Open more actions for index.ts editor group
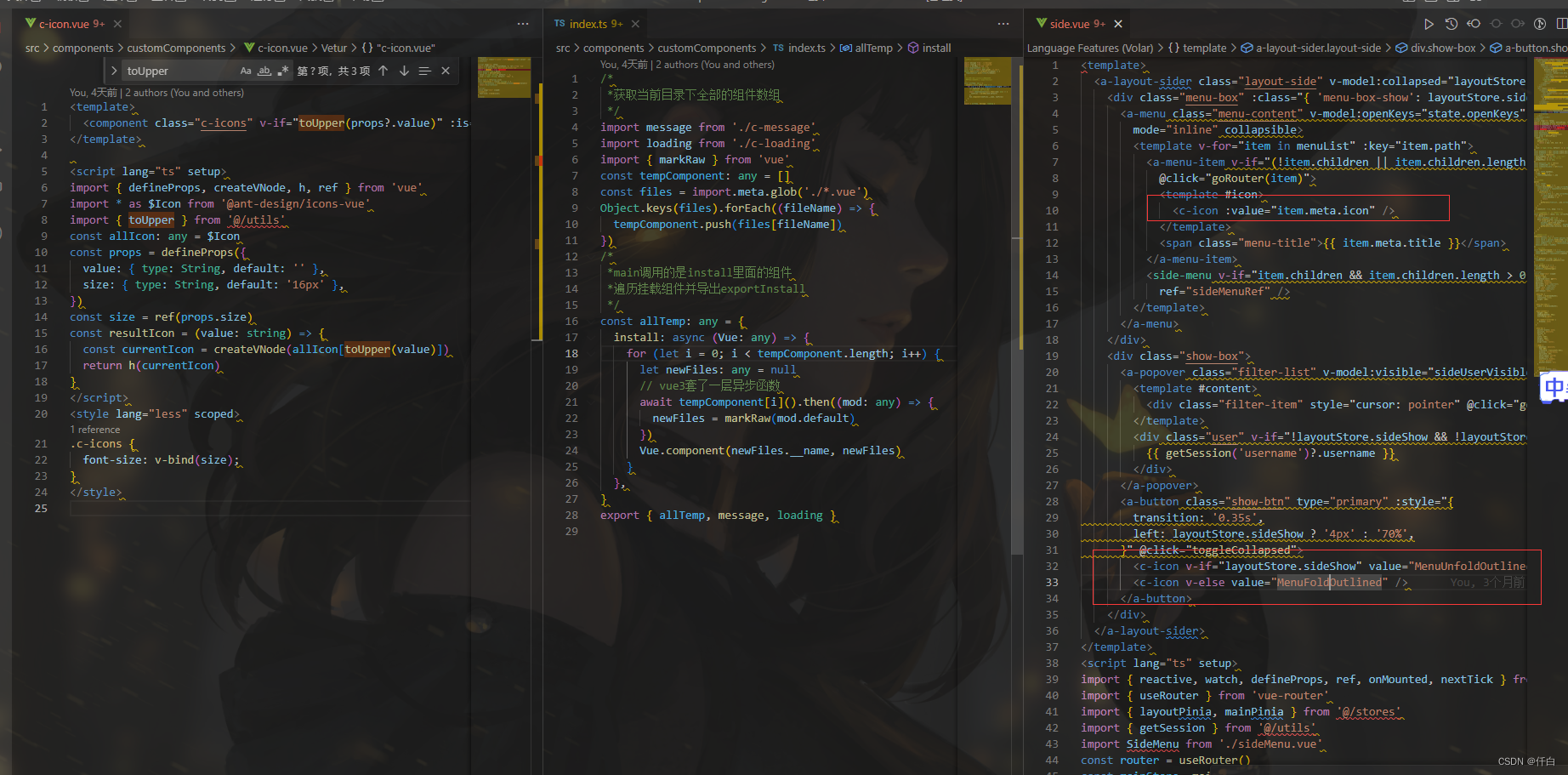Image resolution: width=1568 pixels, height=775 pixels. point(1003,24)
